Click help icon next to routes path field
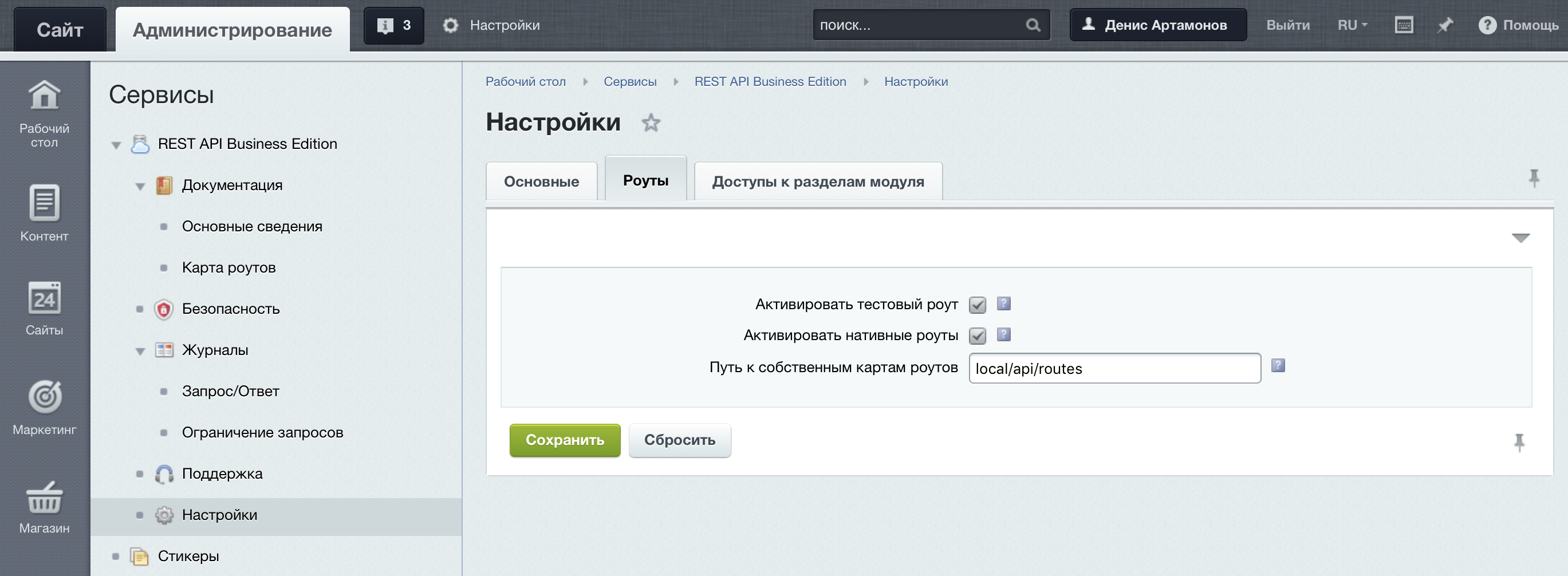This screenshot has height=576, width=1568. pyautogui.click(x=1278, y=365)
